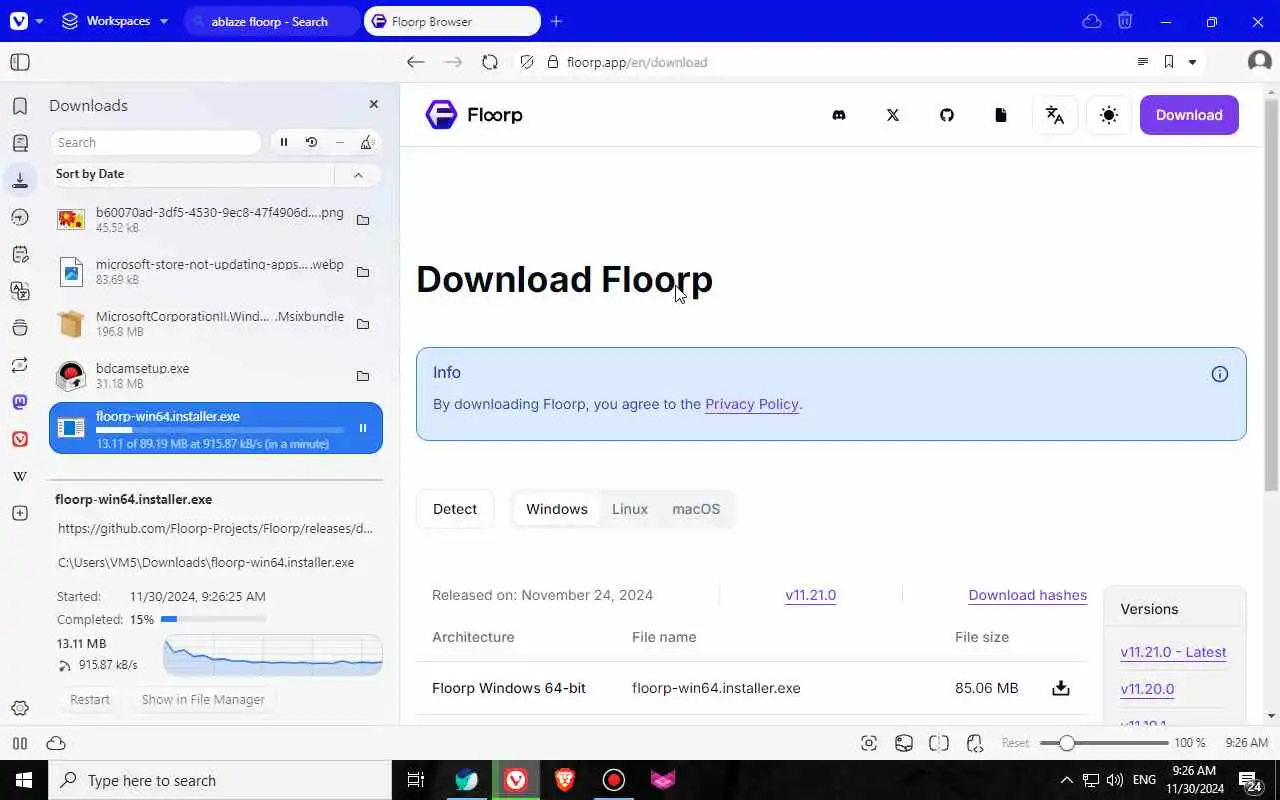Viewport: 1280px width, 800px height.
Task: Open v11.20.0 in Versions list
Action: 1147,689
